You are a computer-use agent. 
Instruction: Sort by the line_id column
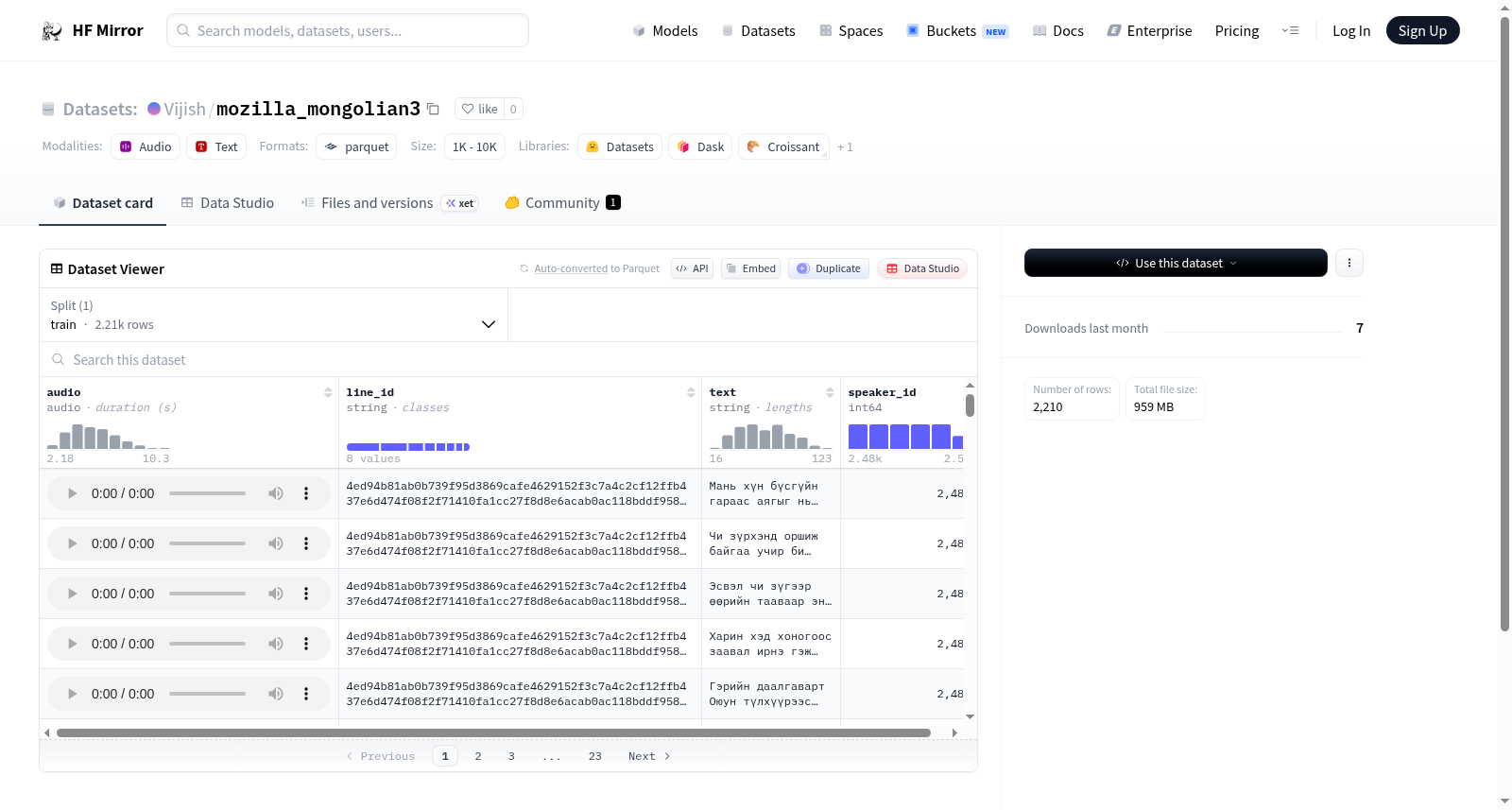tap(691, 392)
